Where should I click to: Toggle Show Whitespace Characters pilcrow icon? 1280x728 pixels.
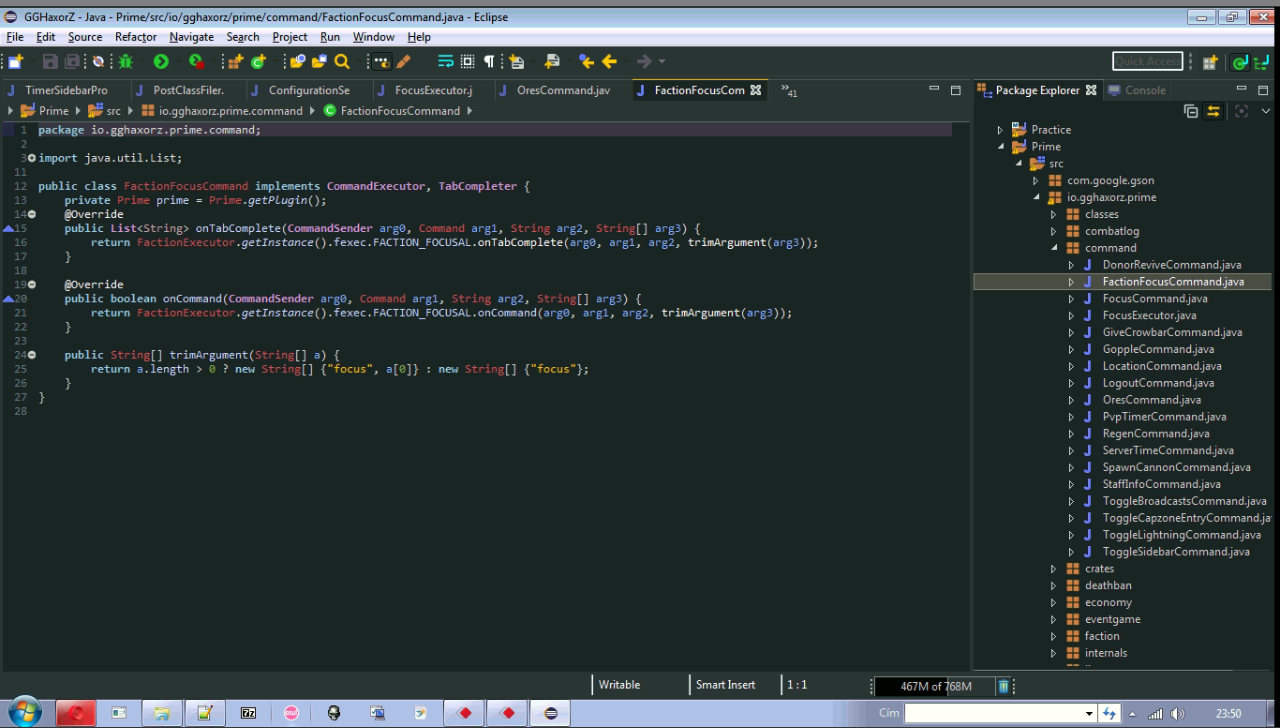489,62
